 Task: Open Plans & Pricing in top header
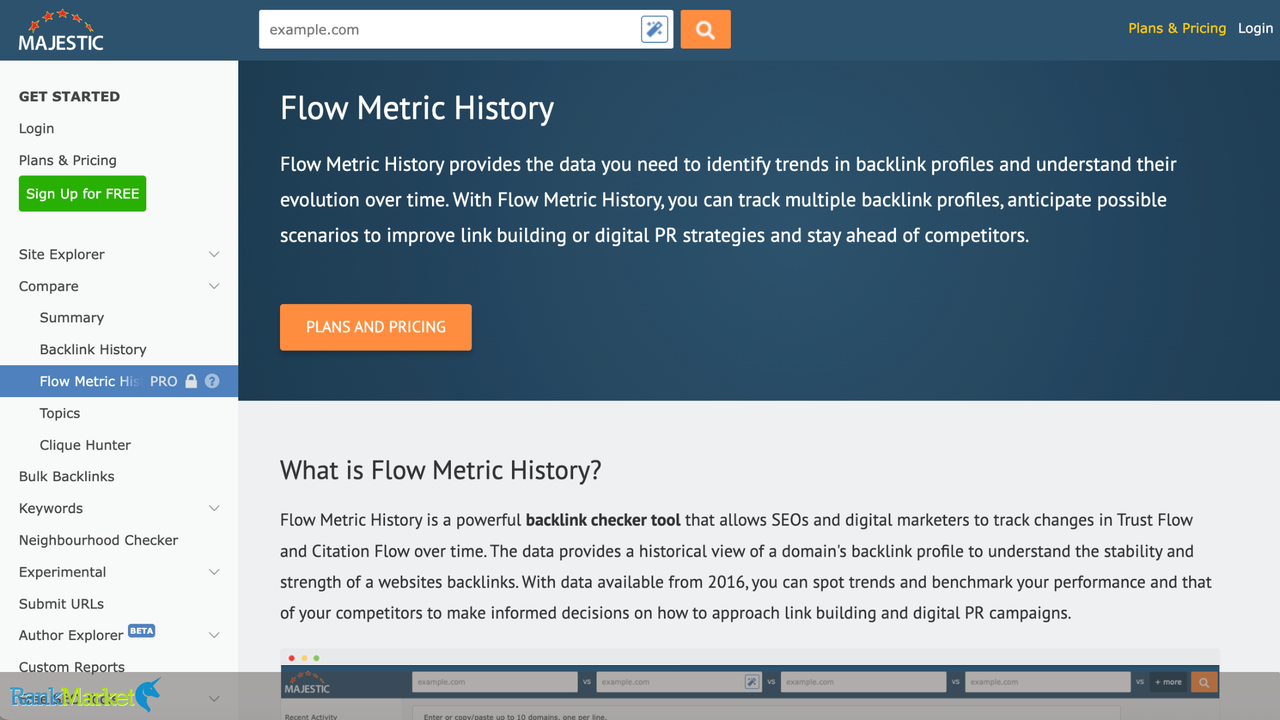(1177, 28)
